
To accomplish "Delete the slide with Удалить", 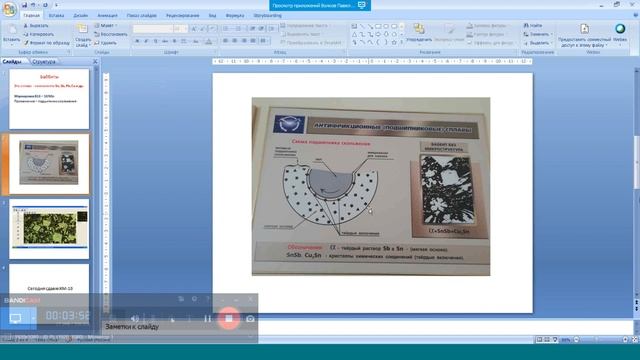I will 105,43.
